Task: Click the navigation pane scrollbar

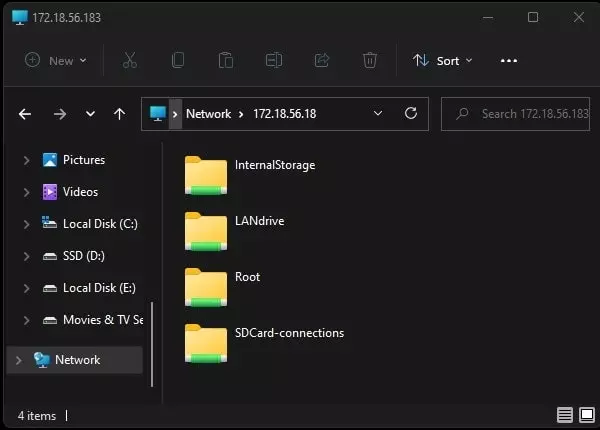Action: pos(152,344)
